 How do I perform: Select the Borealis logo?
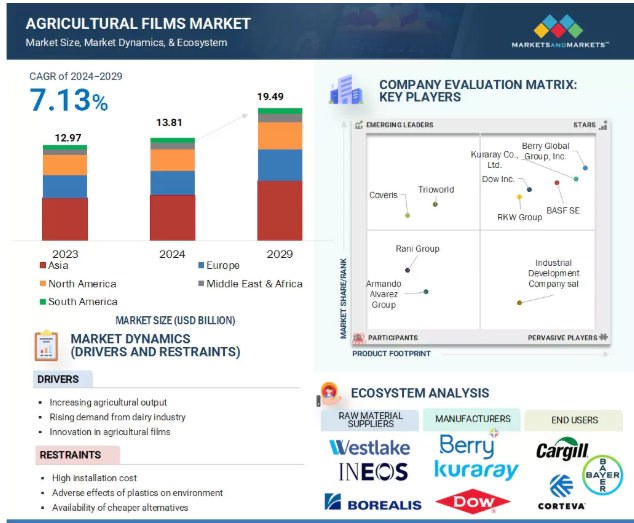click(x=373, y=503)
